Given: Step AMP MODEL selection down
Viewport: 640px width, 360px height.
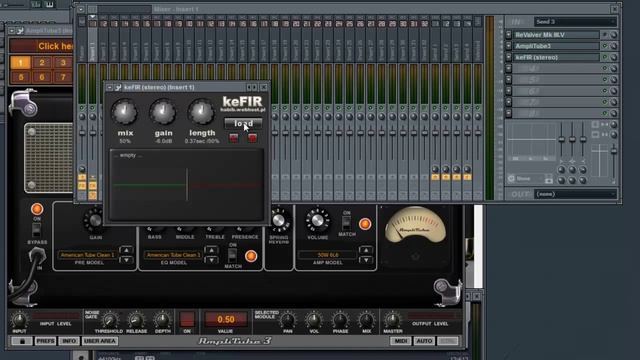Looking at the screenshot, I should click(366, 260).
